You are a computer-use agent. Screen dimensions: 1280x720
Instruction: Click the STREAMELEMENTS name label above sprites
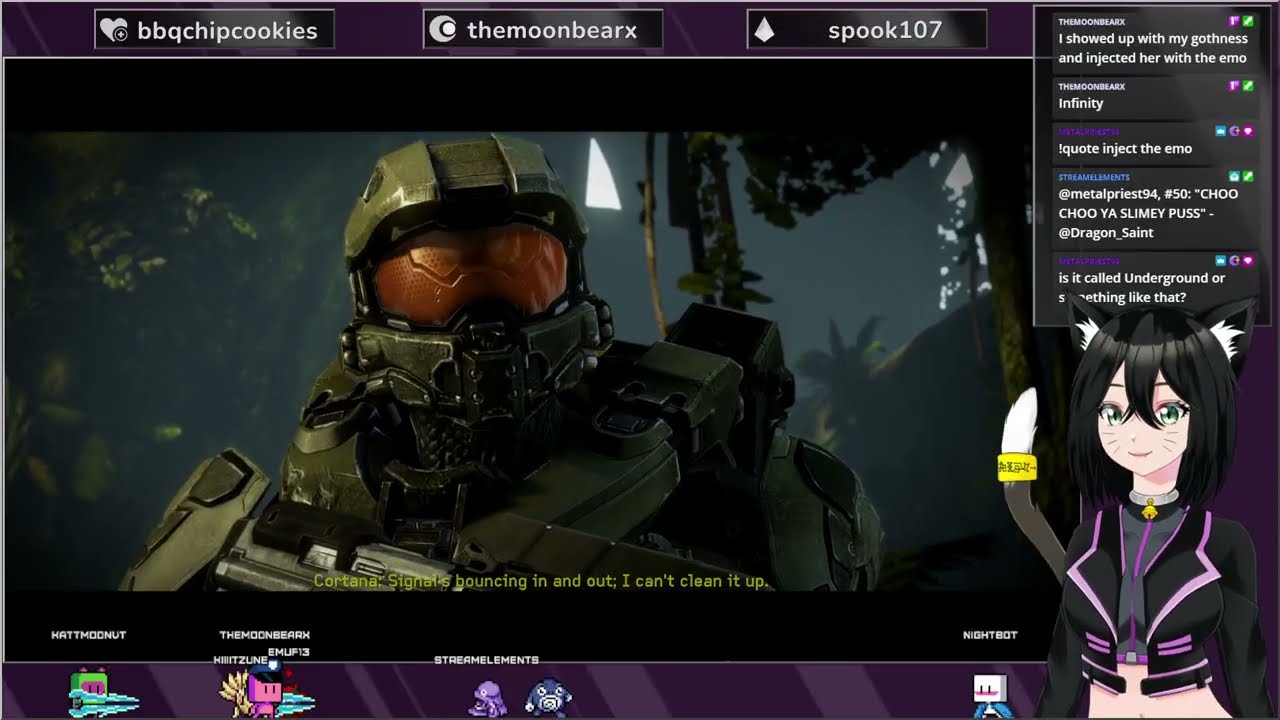486,660
